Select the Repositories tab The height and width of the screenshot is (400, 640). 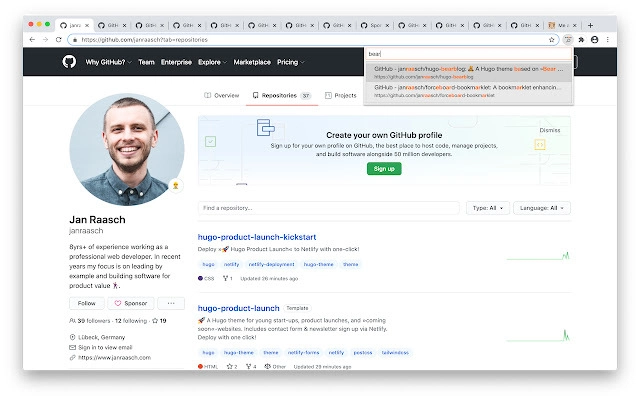pyautogui.click(x=282, y=96)
